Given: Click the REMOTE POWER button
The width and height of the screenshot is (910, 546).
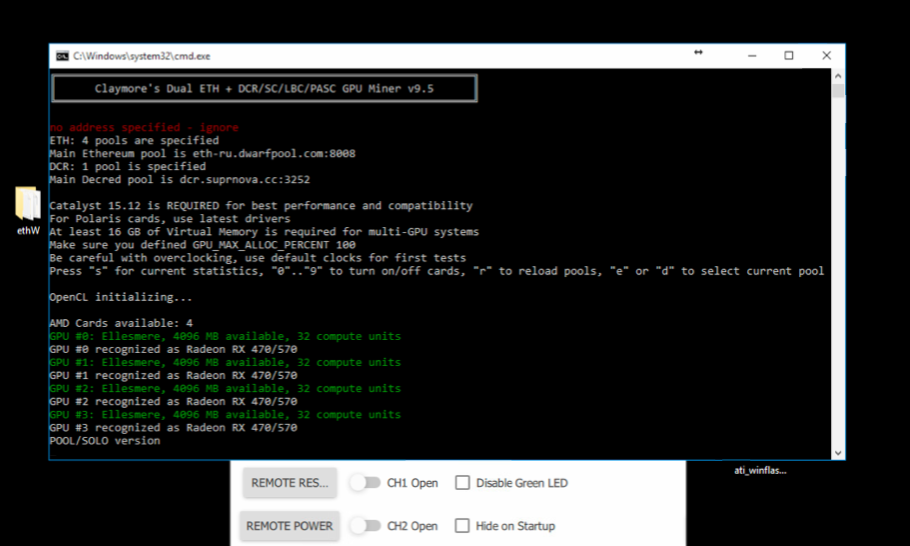Looking at the screenshot, I should pos(290,526).
